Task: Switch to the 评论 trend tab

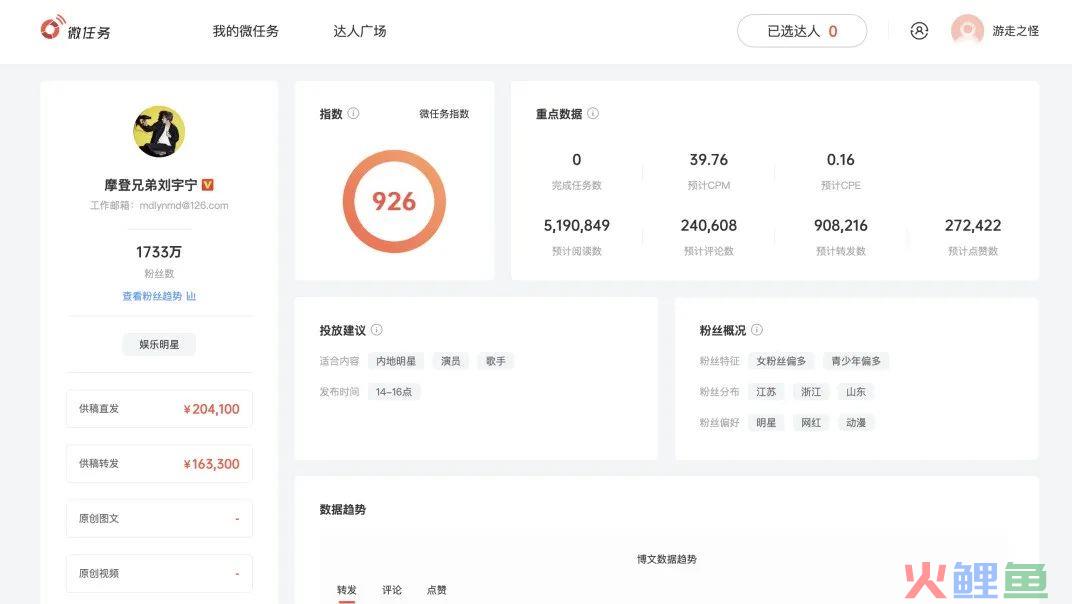Action: [392, 590]
